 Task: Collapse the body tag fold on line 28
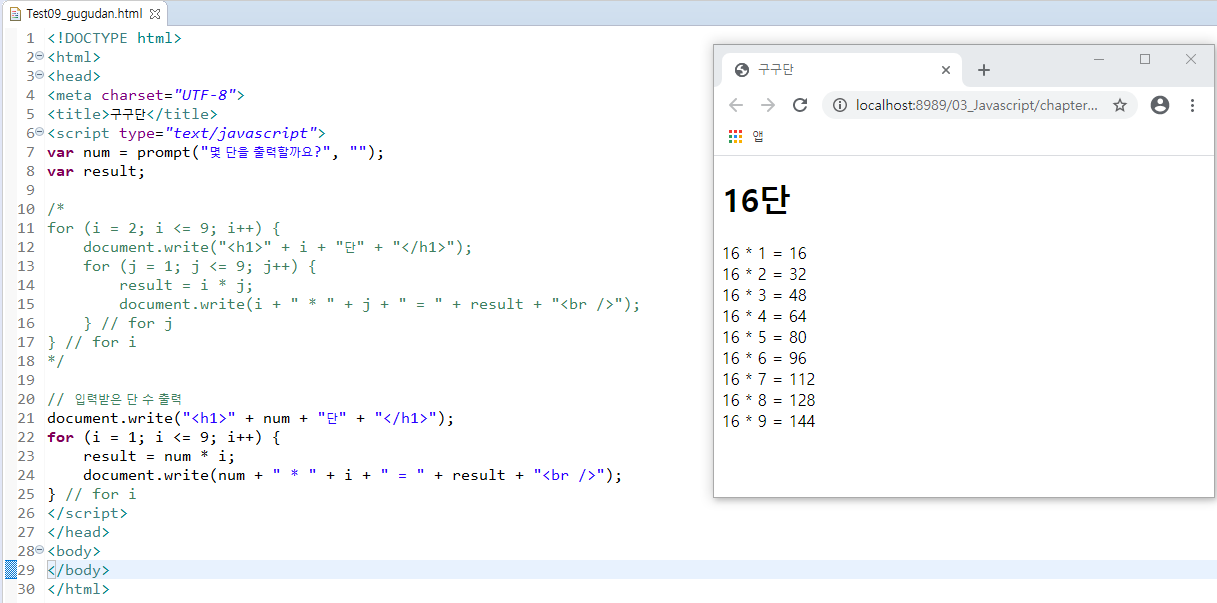click(x=40, y=550)
